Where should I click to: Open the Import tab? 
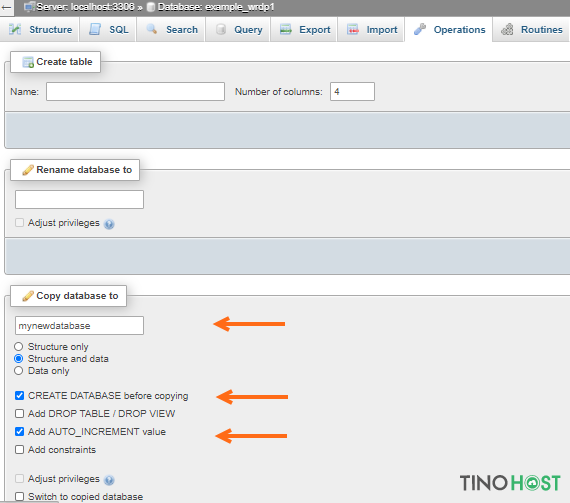(x=371, y=29)
